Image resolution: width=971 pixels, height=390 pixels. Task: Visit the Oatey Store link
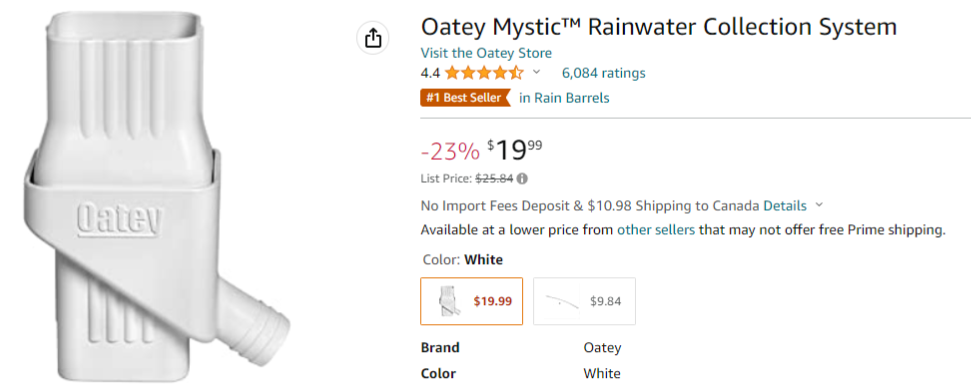(486, 53)
